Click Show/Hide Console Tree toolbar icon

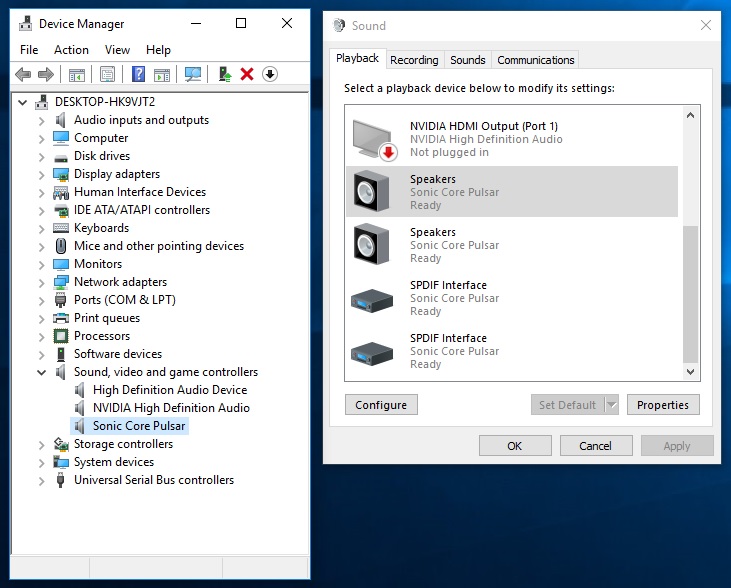[77, 75]
